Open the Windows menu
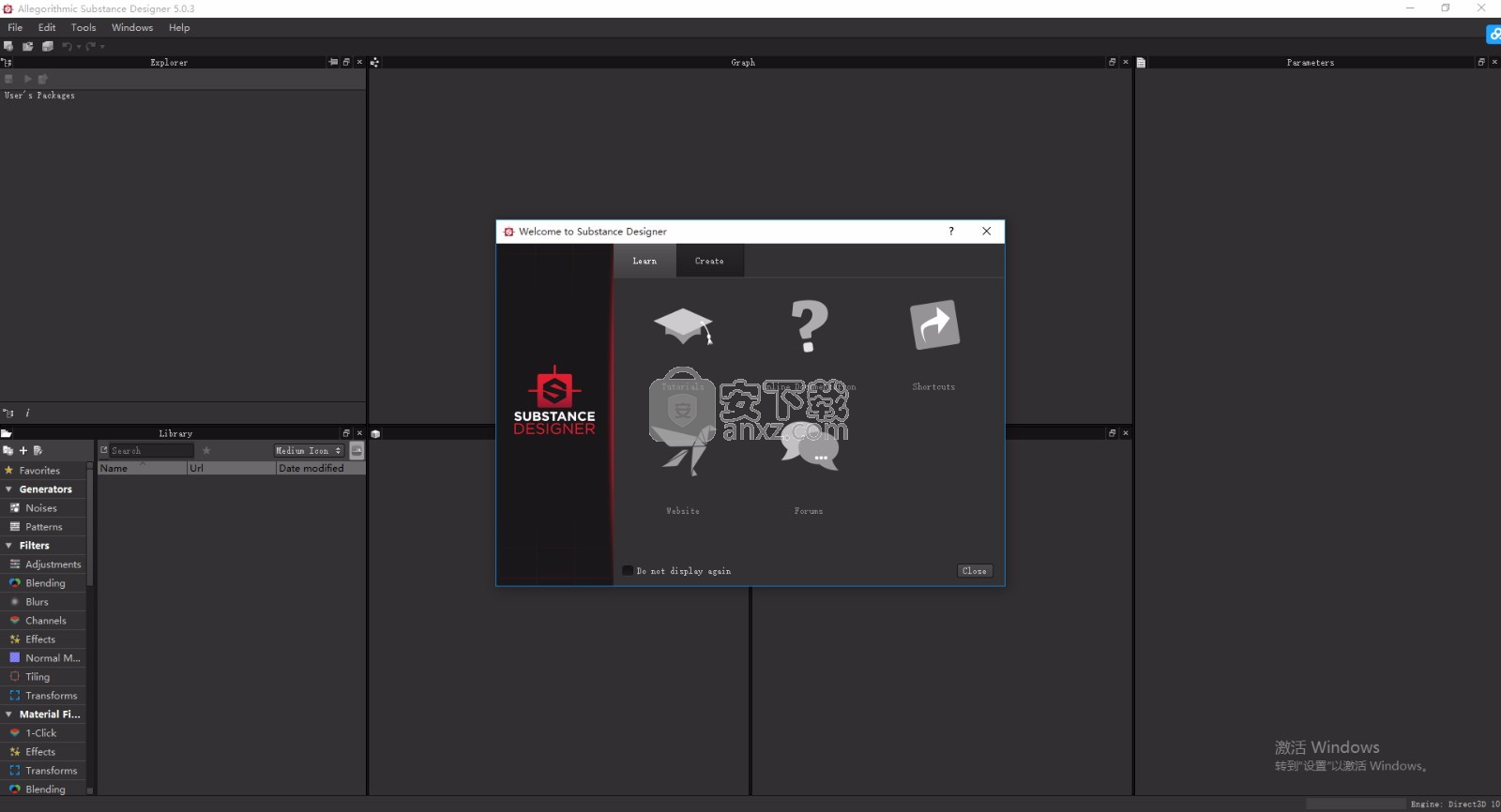This screenshot has height=812, width=1501. [132, 27]
